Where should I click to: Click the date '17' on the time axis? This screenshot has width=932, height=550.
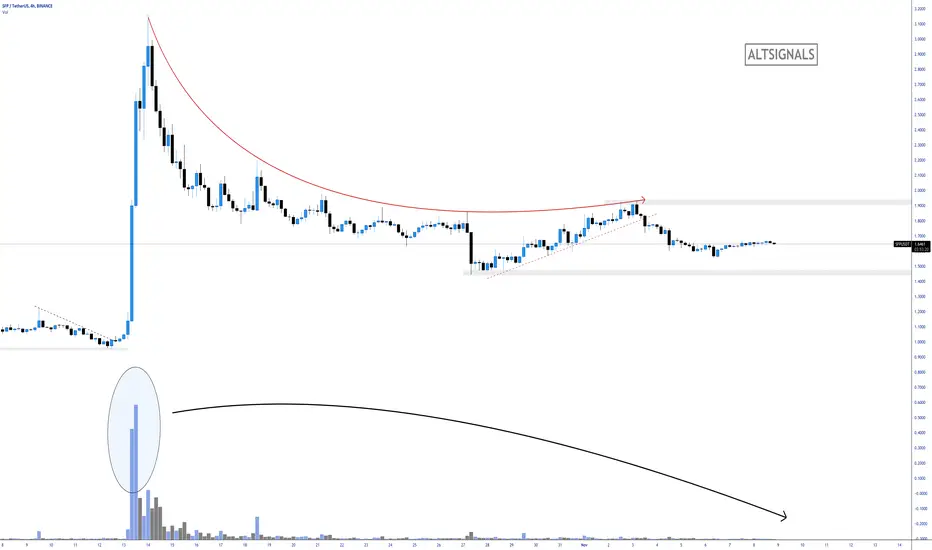(221, 545)
